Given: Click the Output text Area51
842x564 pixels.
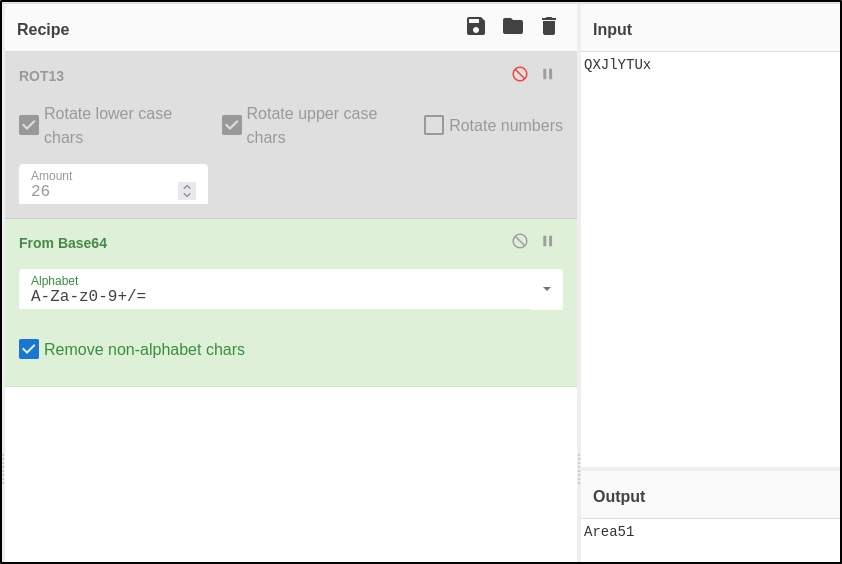Looking at the screenshot, I should click(x=609, y=532).
